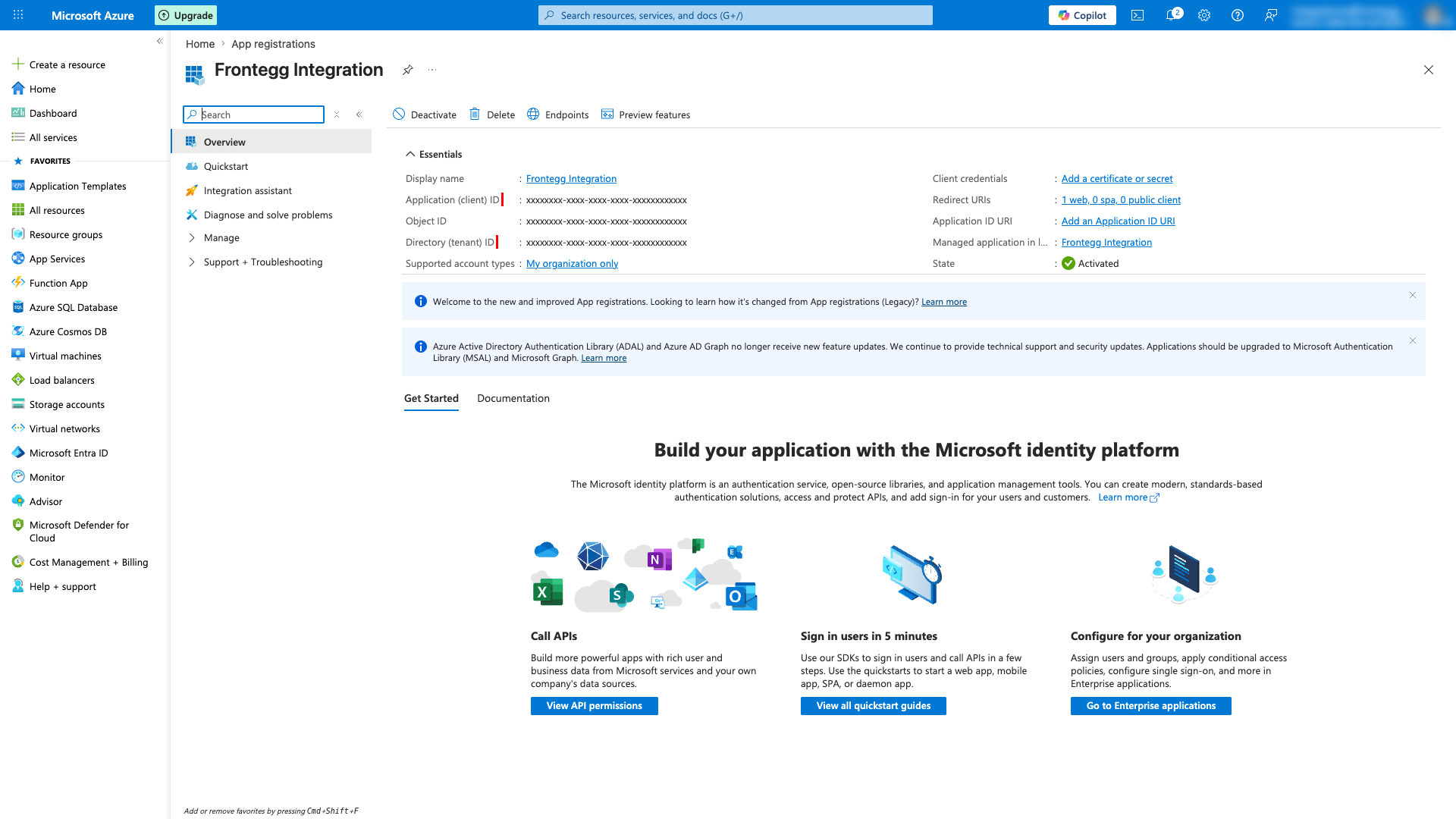
Task: Focus the global search resources box
Action: (736, 15)
